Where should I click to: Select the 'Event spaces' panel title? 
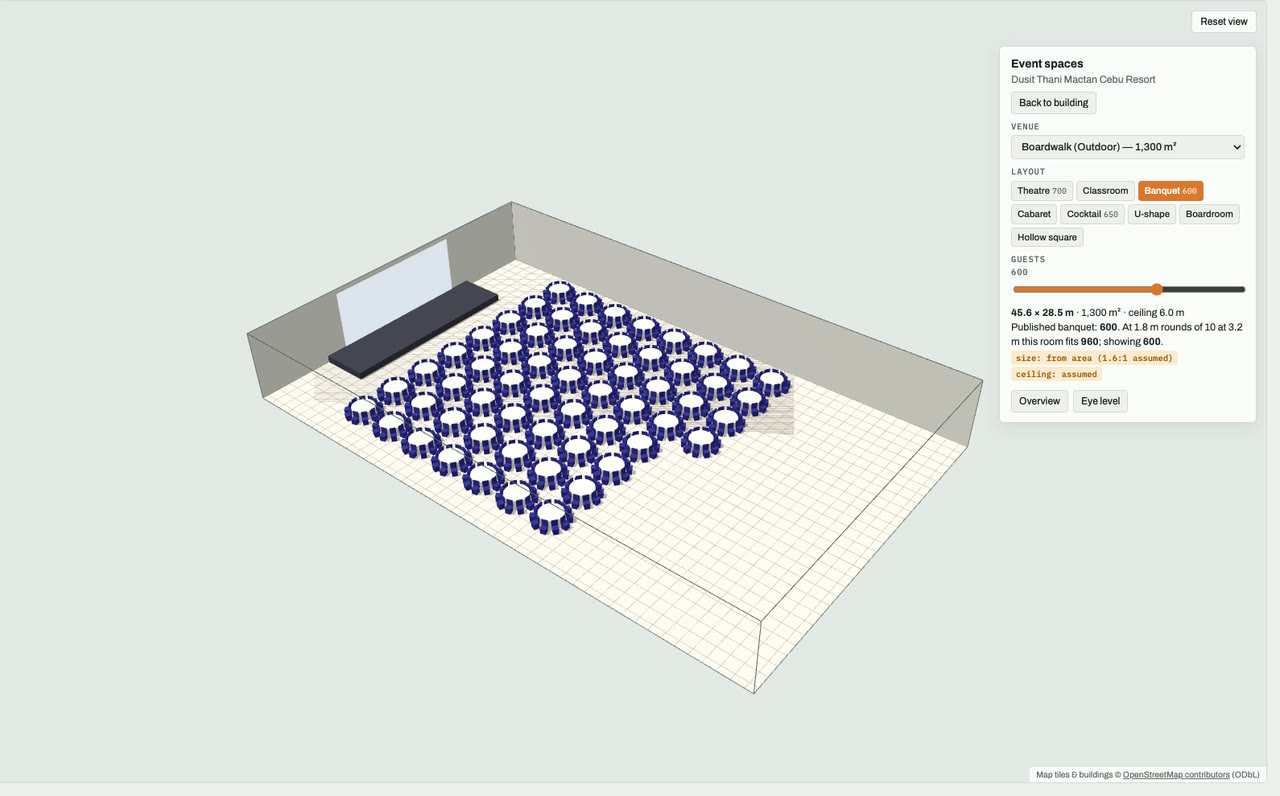coord(1047,64)
